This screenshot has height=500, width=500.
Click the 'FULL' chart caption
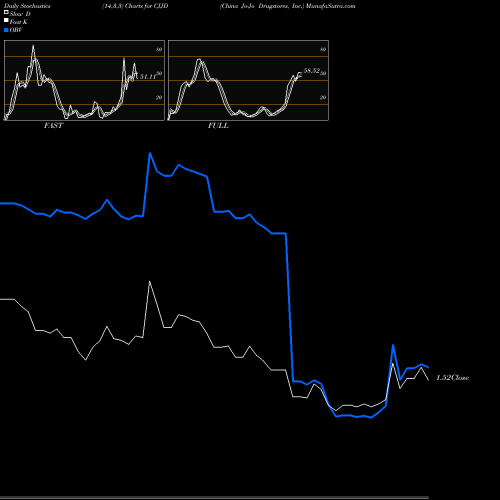(x=218, y=126)
